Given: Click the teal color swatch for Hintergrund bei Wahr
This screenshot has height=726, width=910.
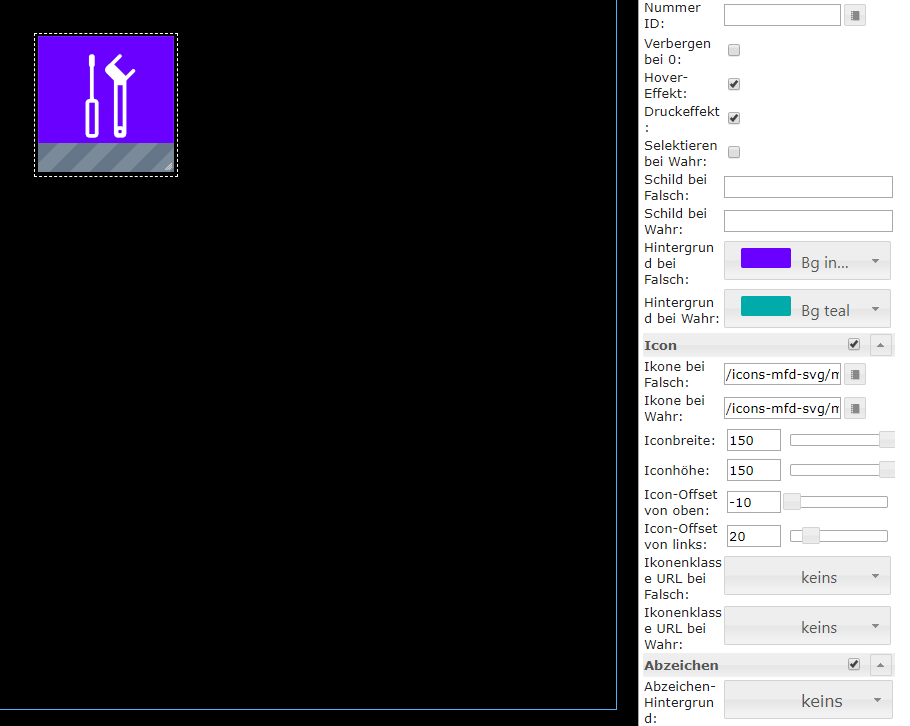Looking at the screenshot, I should [764, 305].
